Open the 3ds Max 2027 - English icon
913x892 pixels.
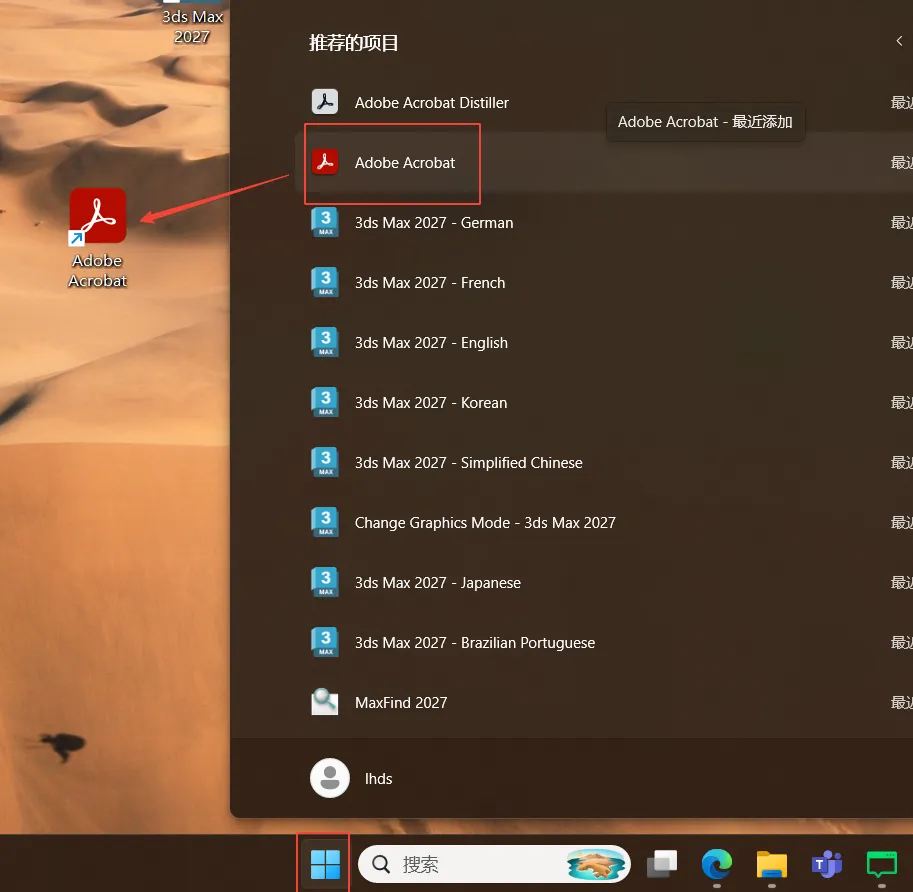[x=325, y=342]
